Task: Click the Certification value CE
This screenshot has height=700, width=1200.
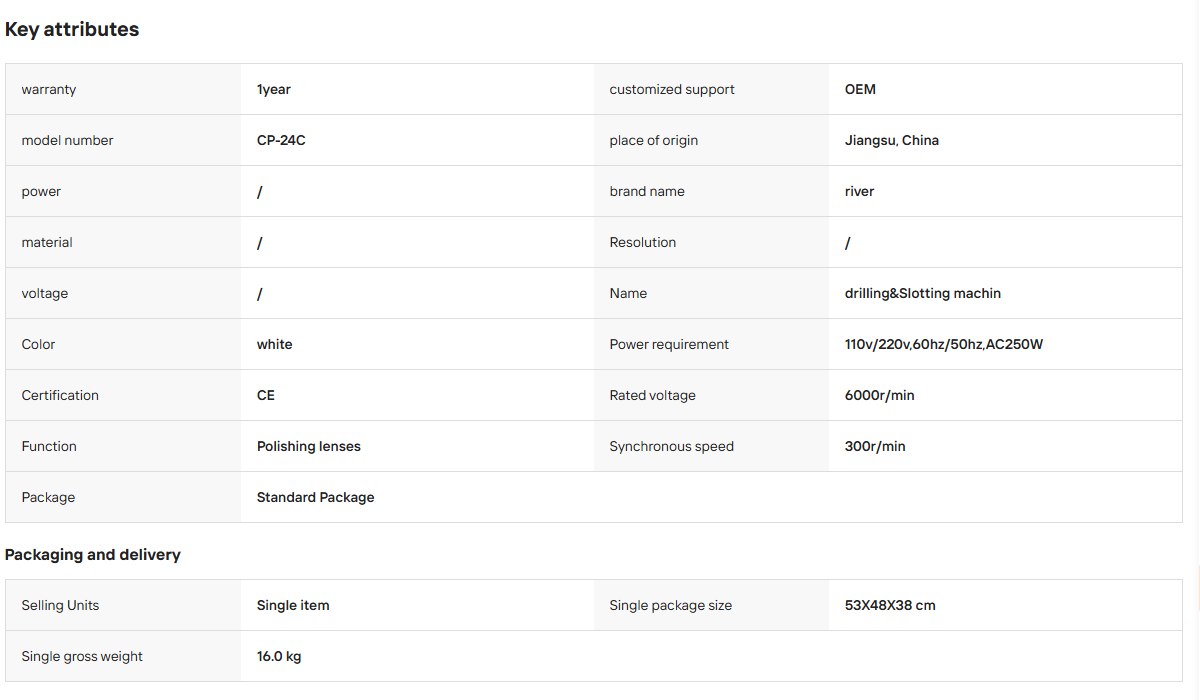Action: (x=266, y=396)
